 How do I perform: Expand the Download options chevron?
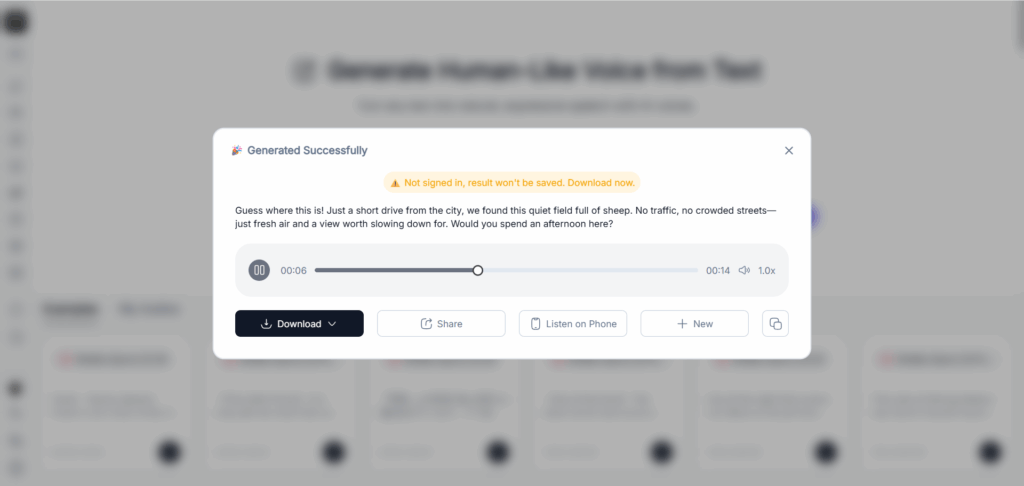(x=332, y=324)
